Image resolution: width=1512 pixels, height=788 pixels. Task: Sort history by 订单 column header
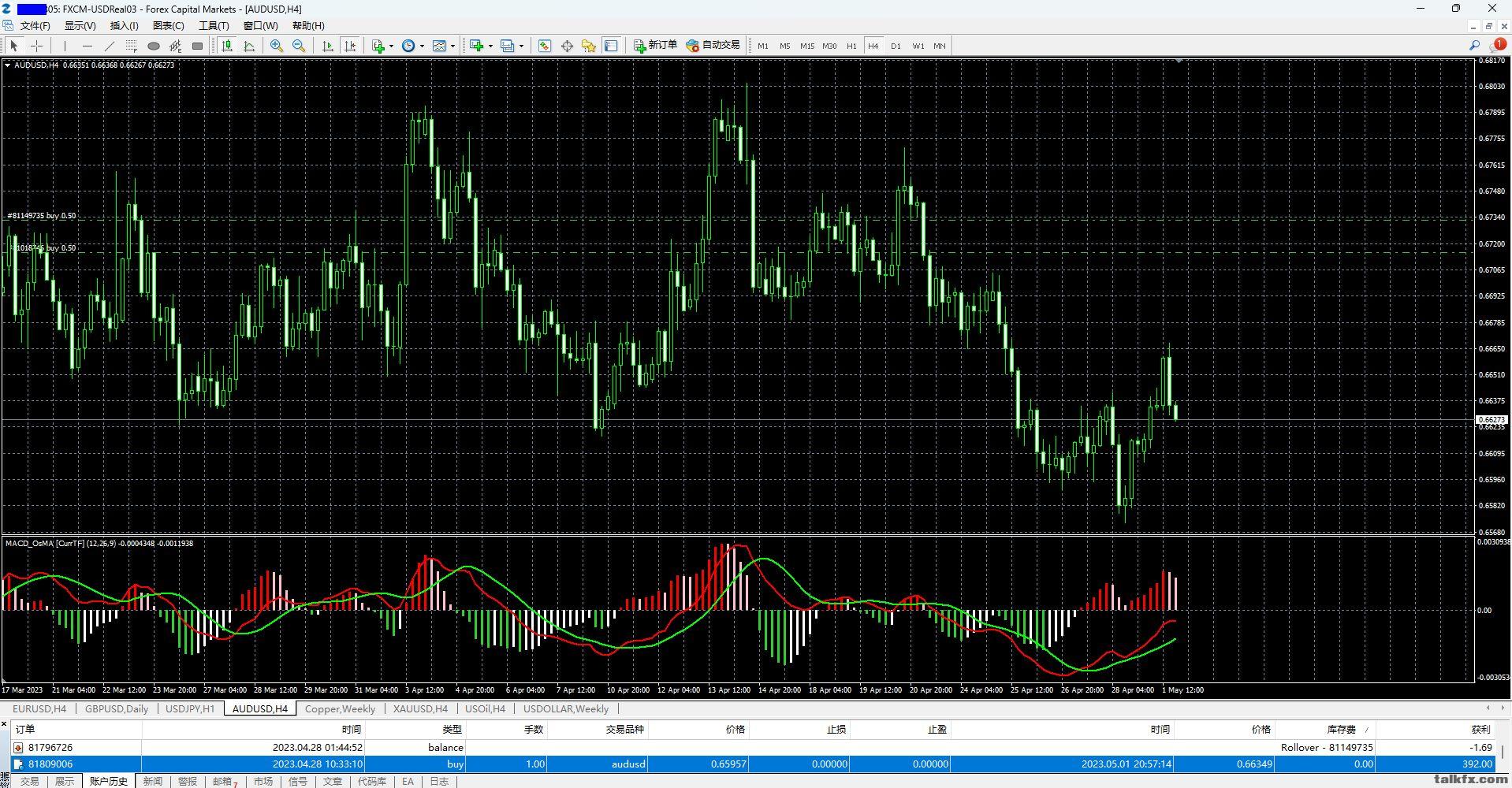[x=77, y=730]
